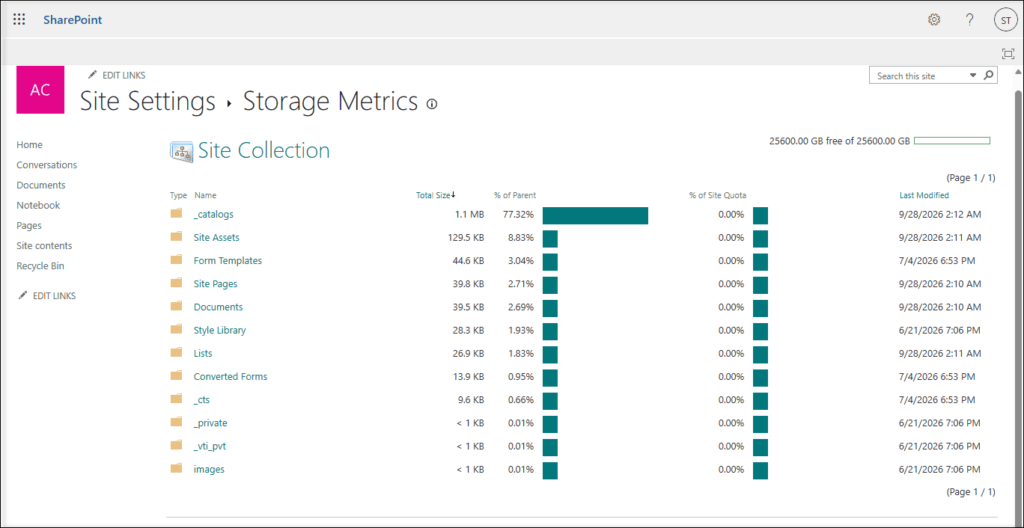Viewport: 1024px width, 528px height.
Task: Click the Style Library folder icon
Action: pyautogui.click(x=176, y=329)
